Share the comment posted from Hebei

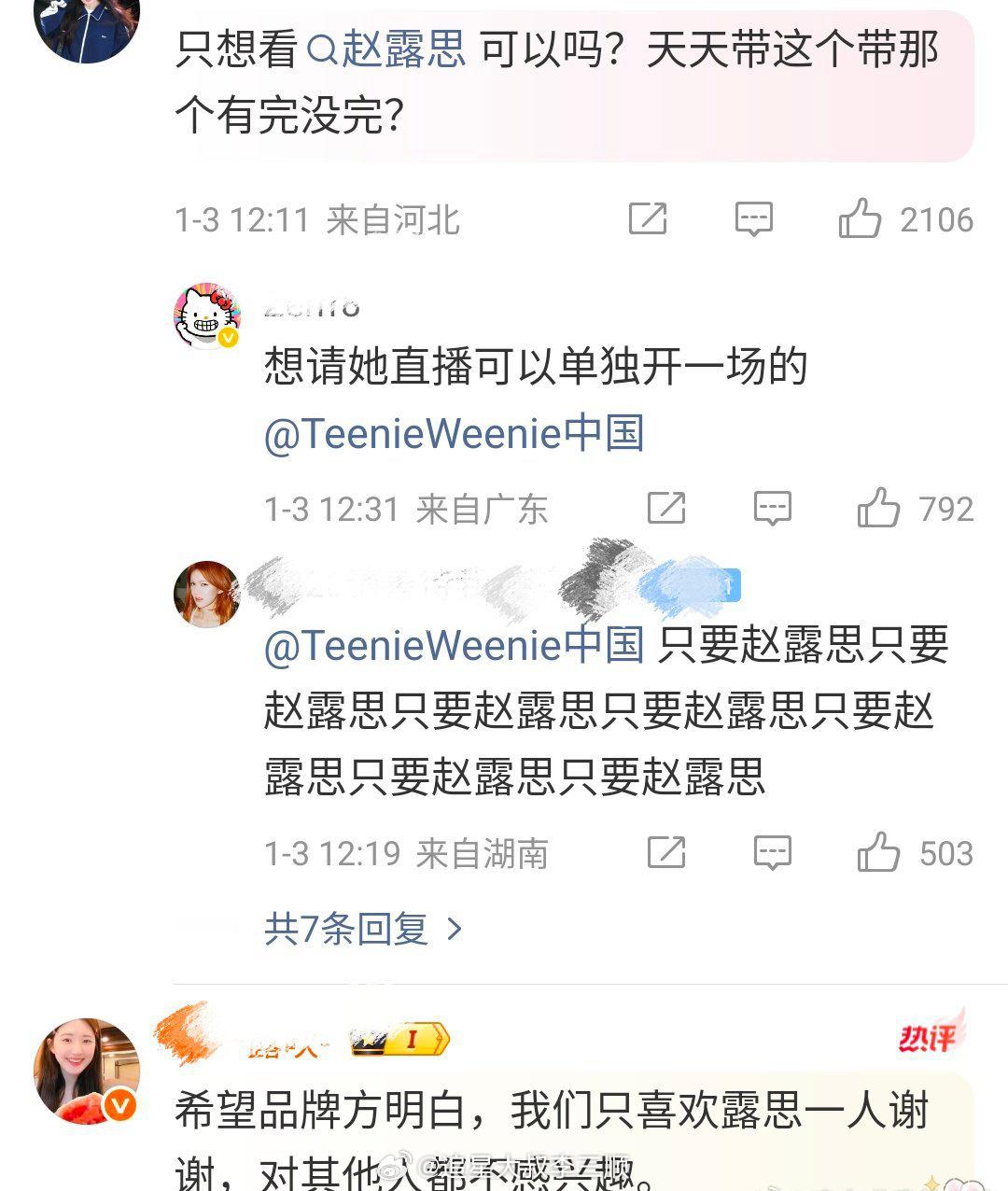[648, 218]
